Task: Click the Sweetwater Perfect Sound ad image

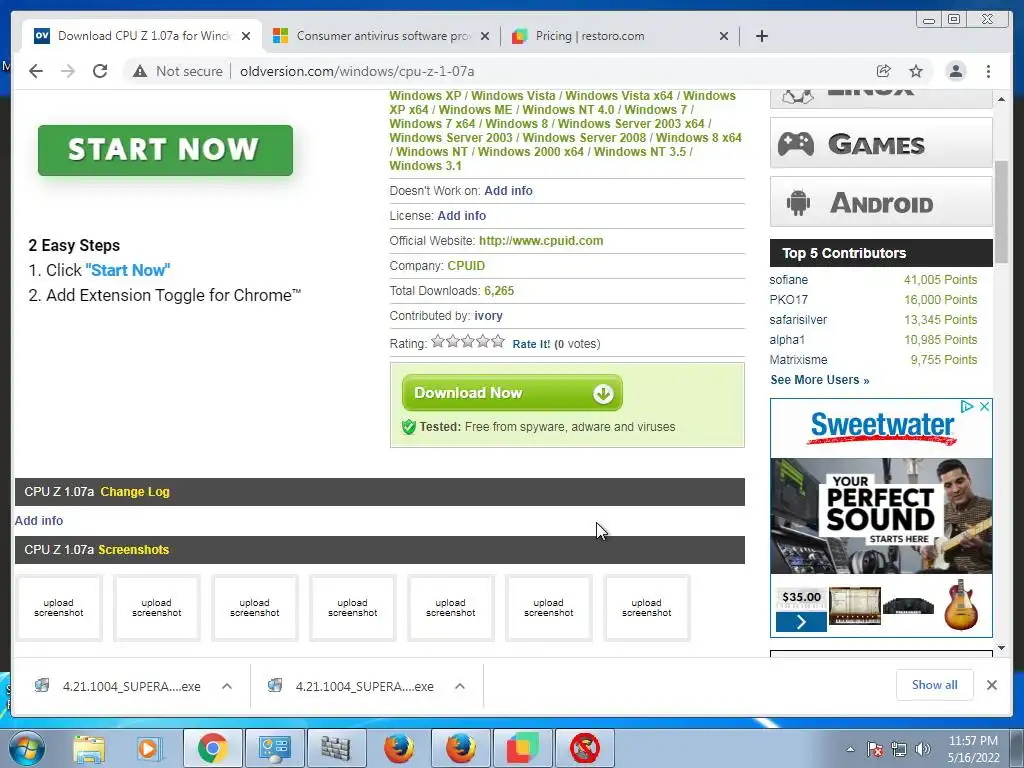Action: pos(881,516)
